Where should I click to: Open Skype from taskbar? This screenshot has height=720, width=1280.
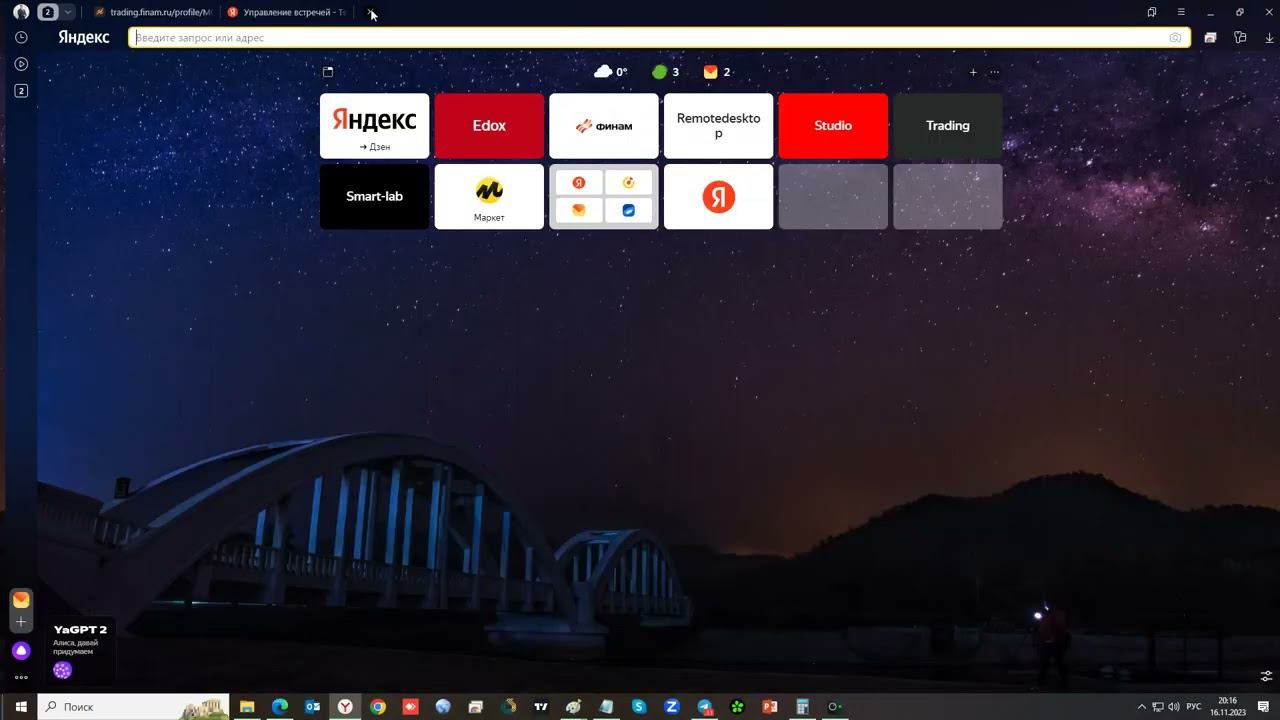639,707
